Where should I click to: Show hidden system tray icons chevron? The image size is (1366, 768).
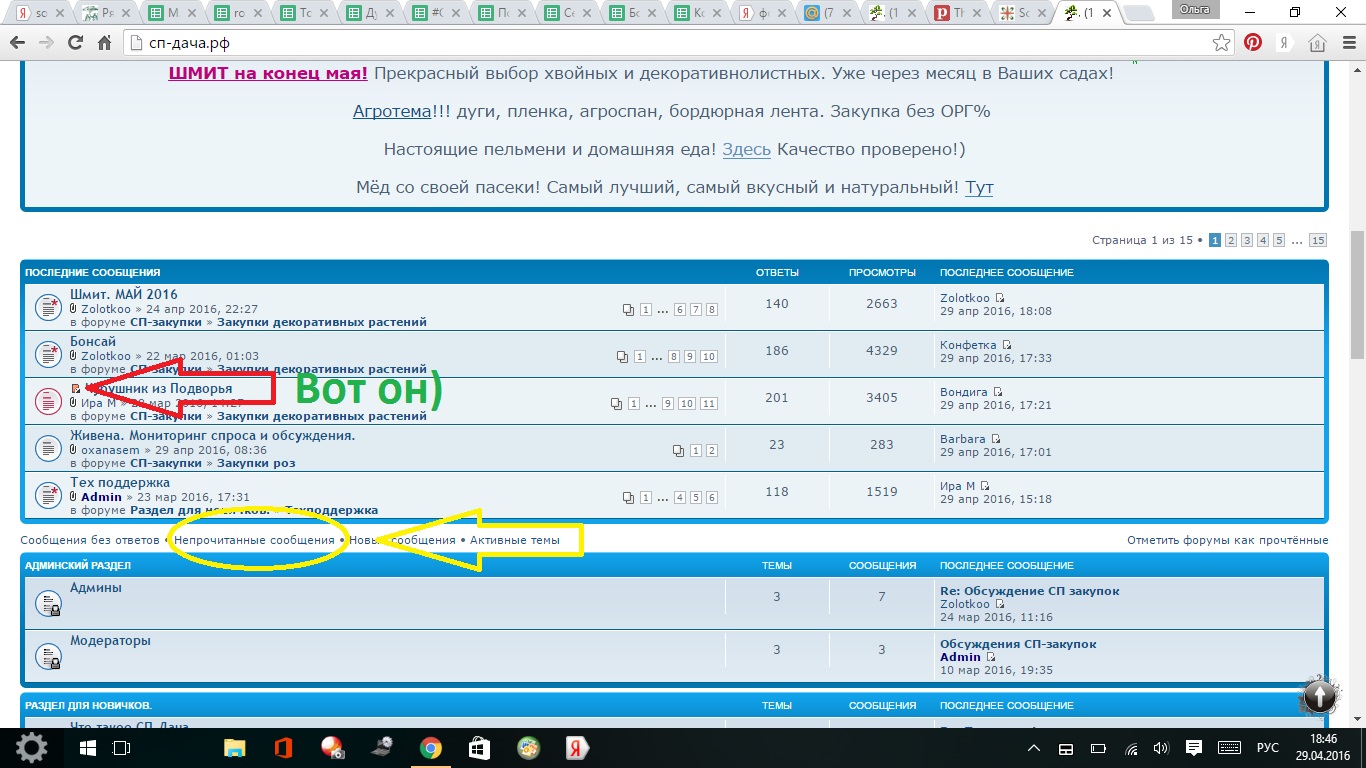(1034, 748)
